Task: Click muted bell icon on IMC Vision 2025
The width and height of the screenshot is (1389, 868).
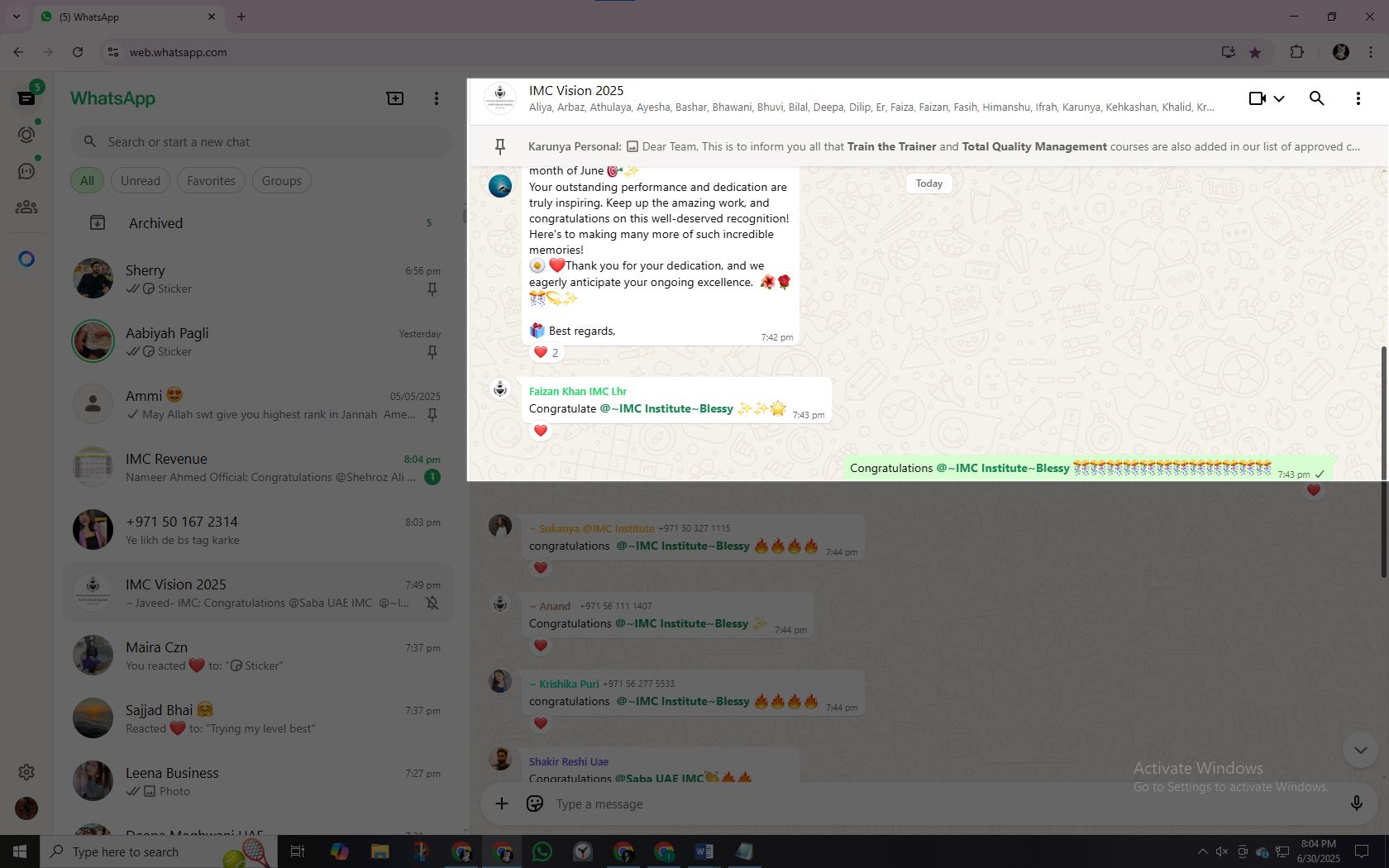Action: click(432, 603)
